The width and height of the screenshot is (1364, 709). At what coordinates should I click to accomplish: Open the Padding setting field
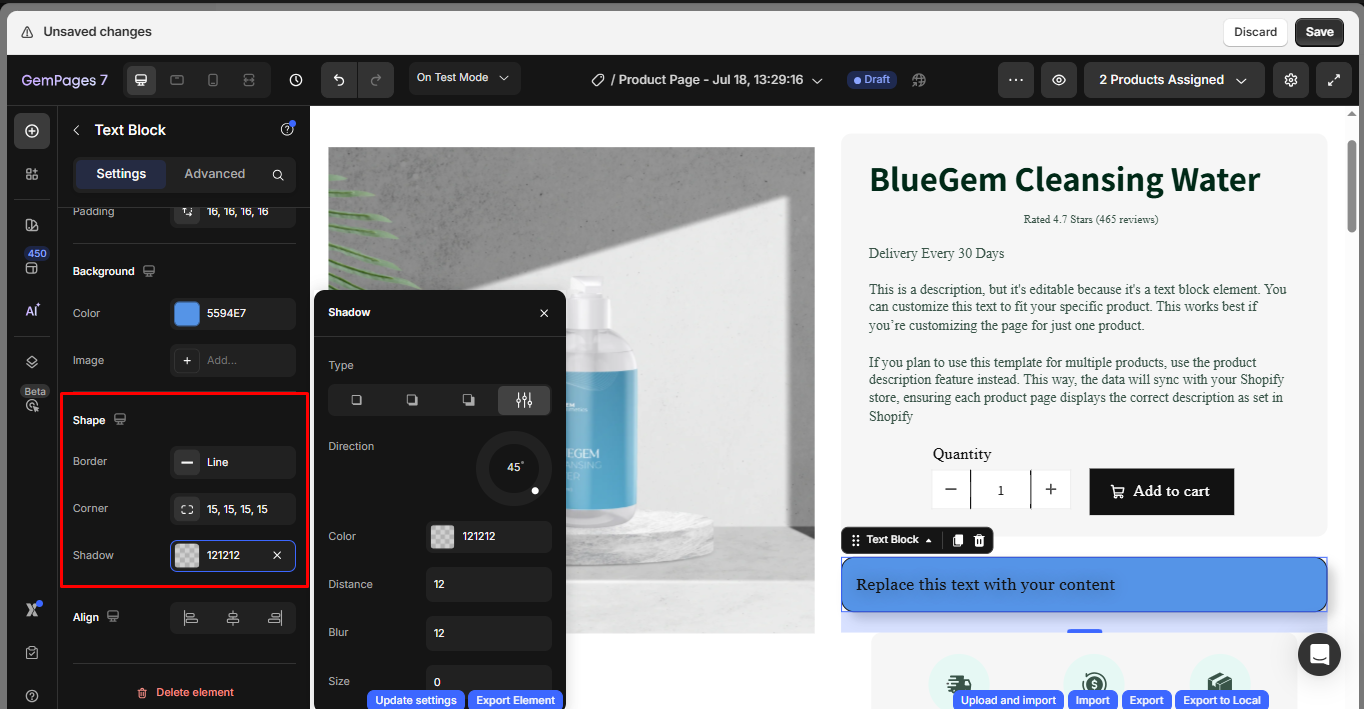[x=233, y=212]
